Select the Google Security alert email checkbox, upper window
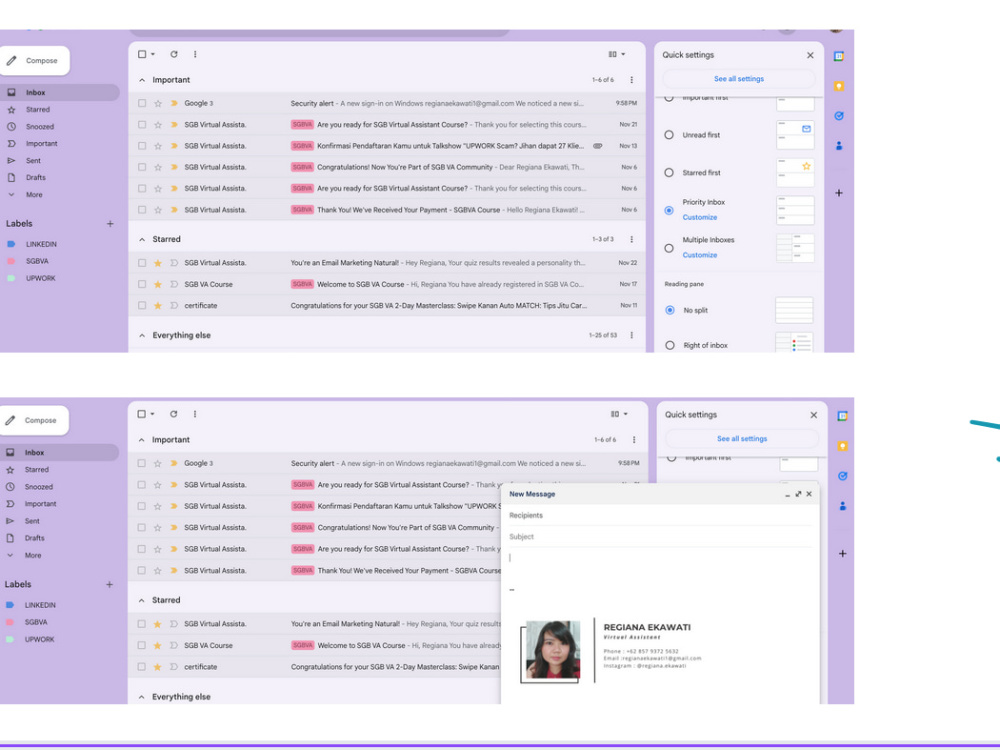This screenshot has height=750, width=1000. pos(142,103)
